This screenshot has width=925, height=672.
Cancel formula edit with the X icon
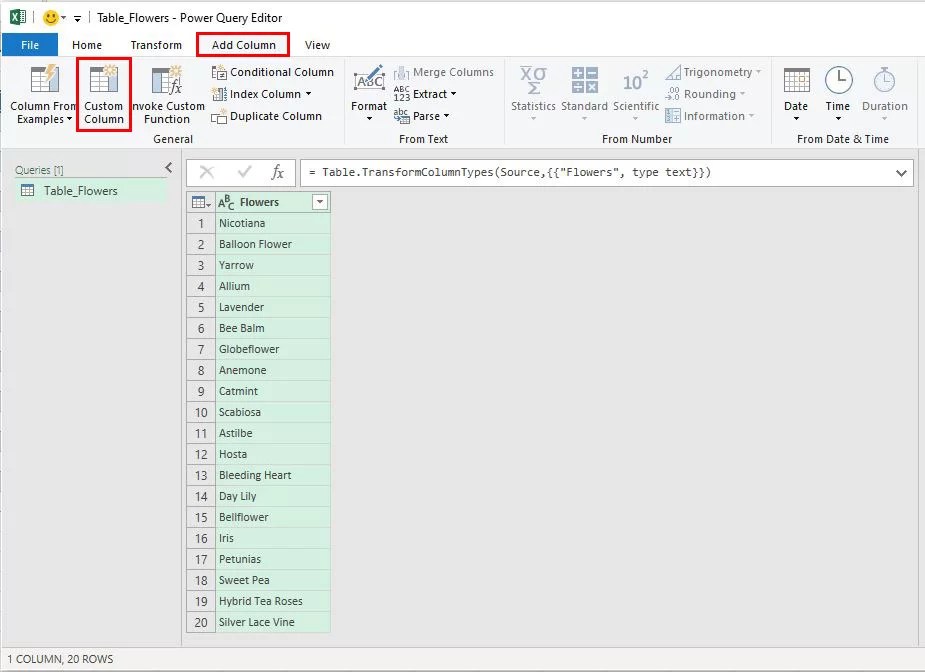[206, 172]
